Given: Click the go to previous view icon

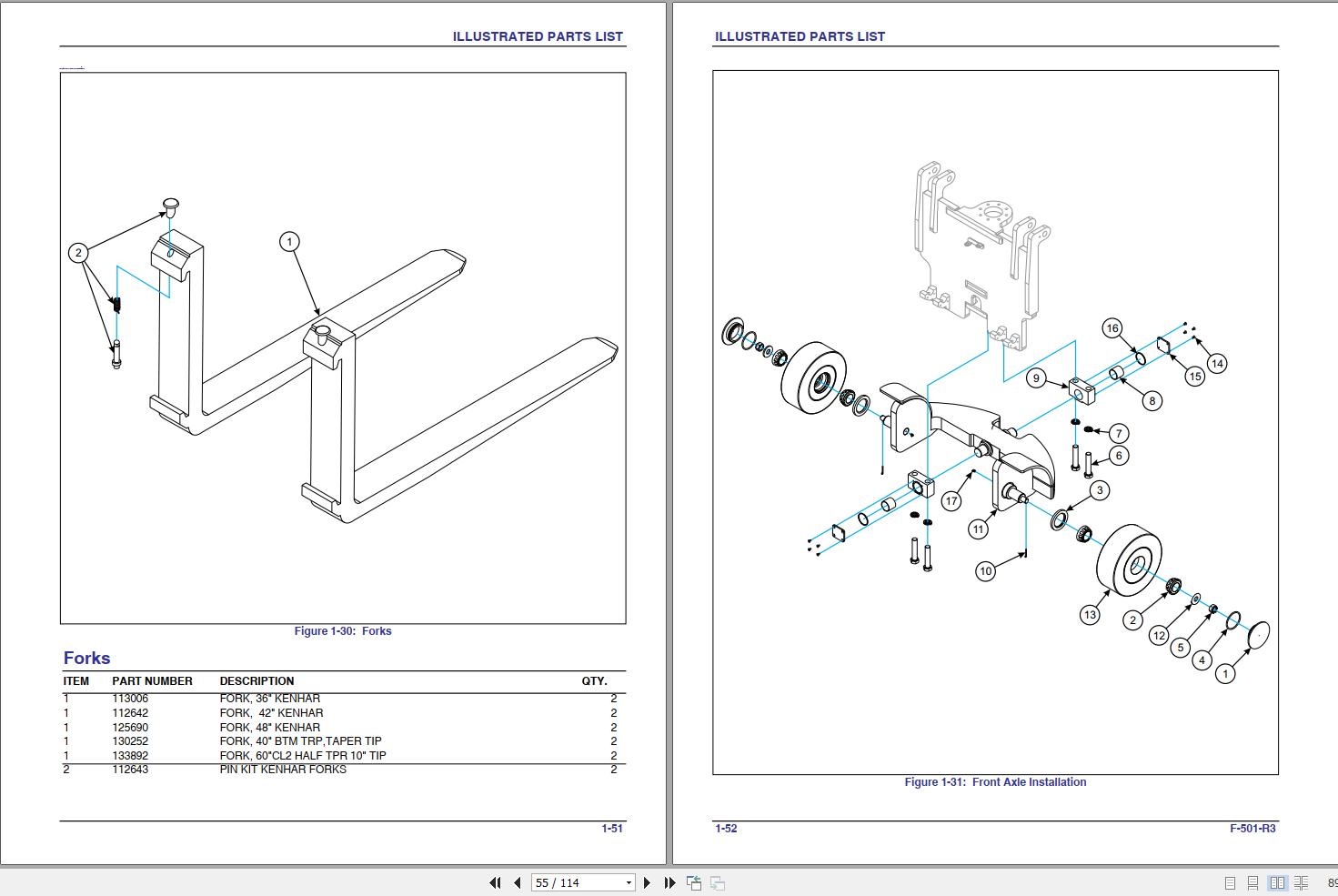Looking at the screenshot, I should click(694, 882).
